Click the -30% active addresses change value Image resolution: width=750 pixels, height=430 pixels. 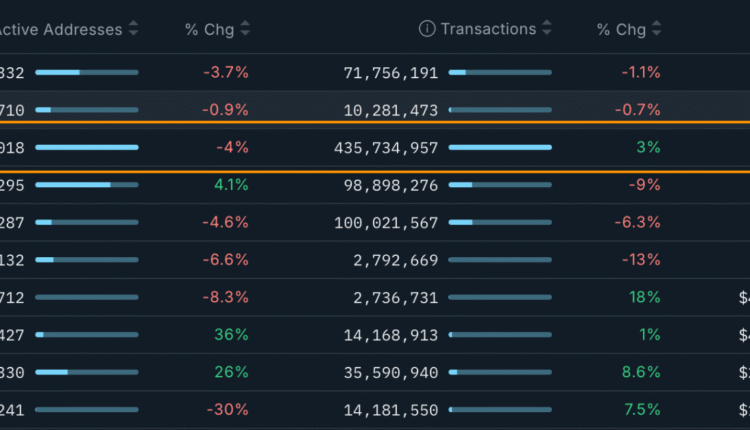pyautogui.click(x=227, y=409)
